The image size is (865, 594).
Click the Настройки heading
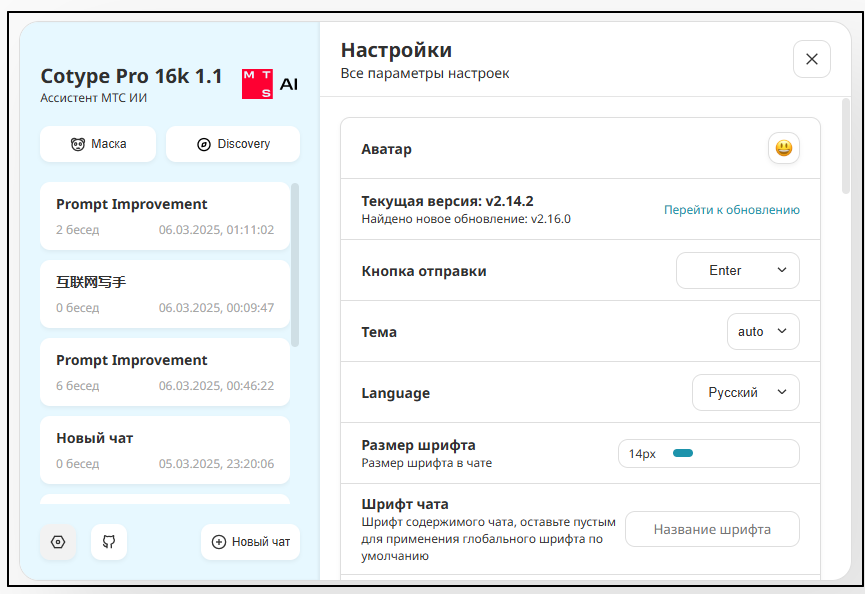(x=396, y=50)
